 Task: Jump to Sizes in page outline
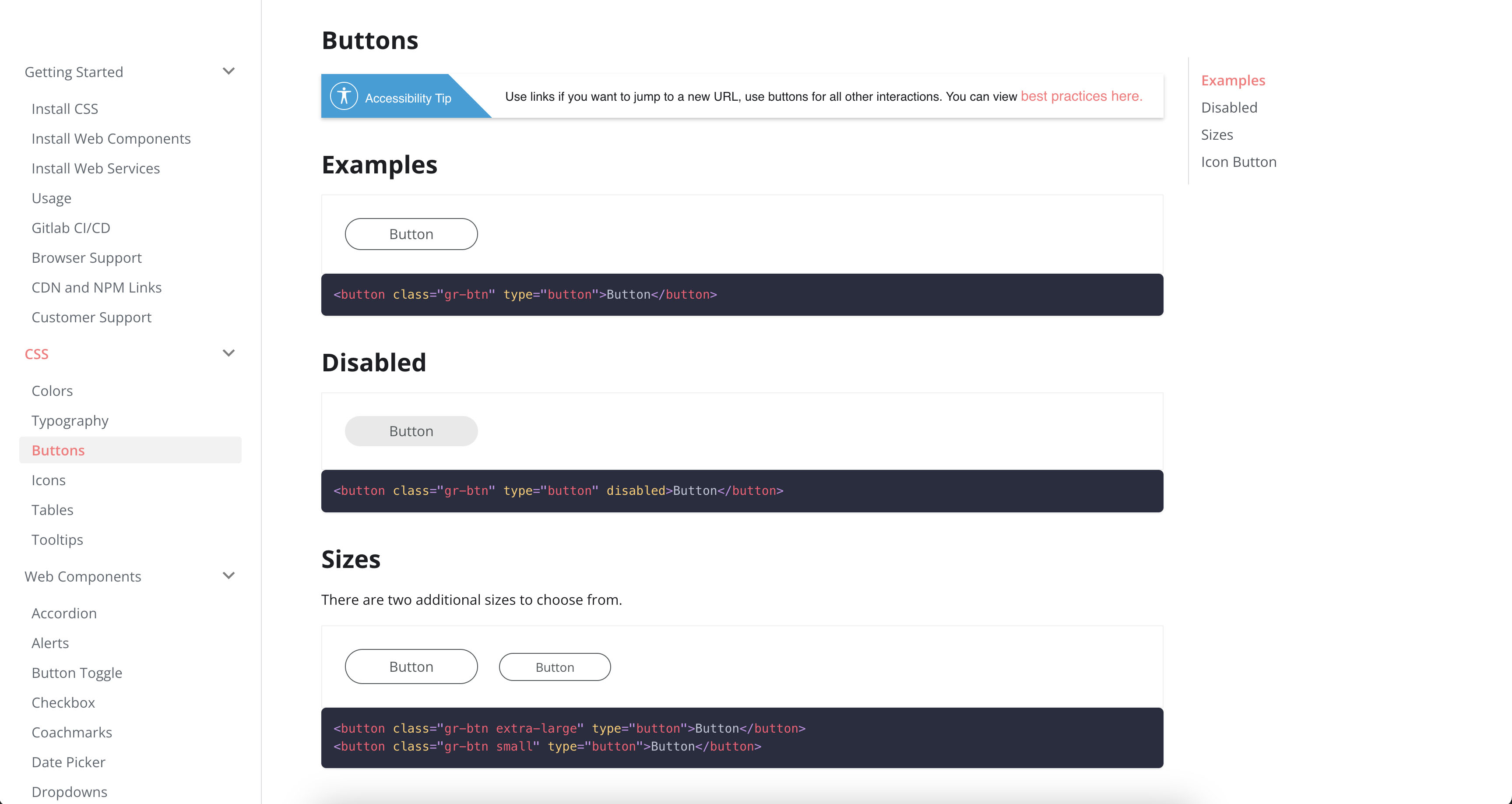1217,134
